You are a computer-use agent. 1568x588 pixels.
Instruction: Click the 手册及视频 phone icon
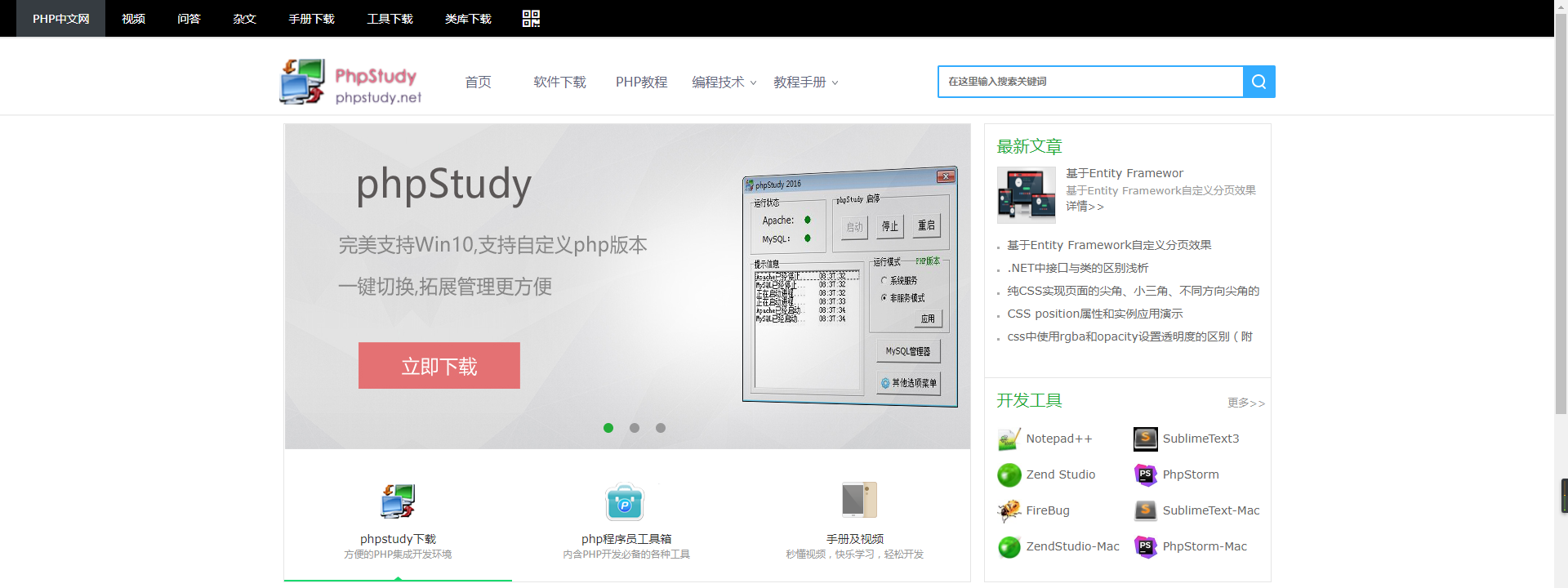pyautogui.click(x=859, y=500)
